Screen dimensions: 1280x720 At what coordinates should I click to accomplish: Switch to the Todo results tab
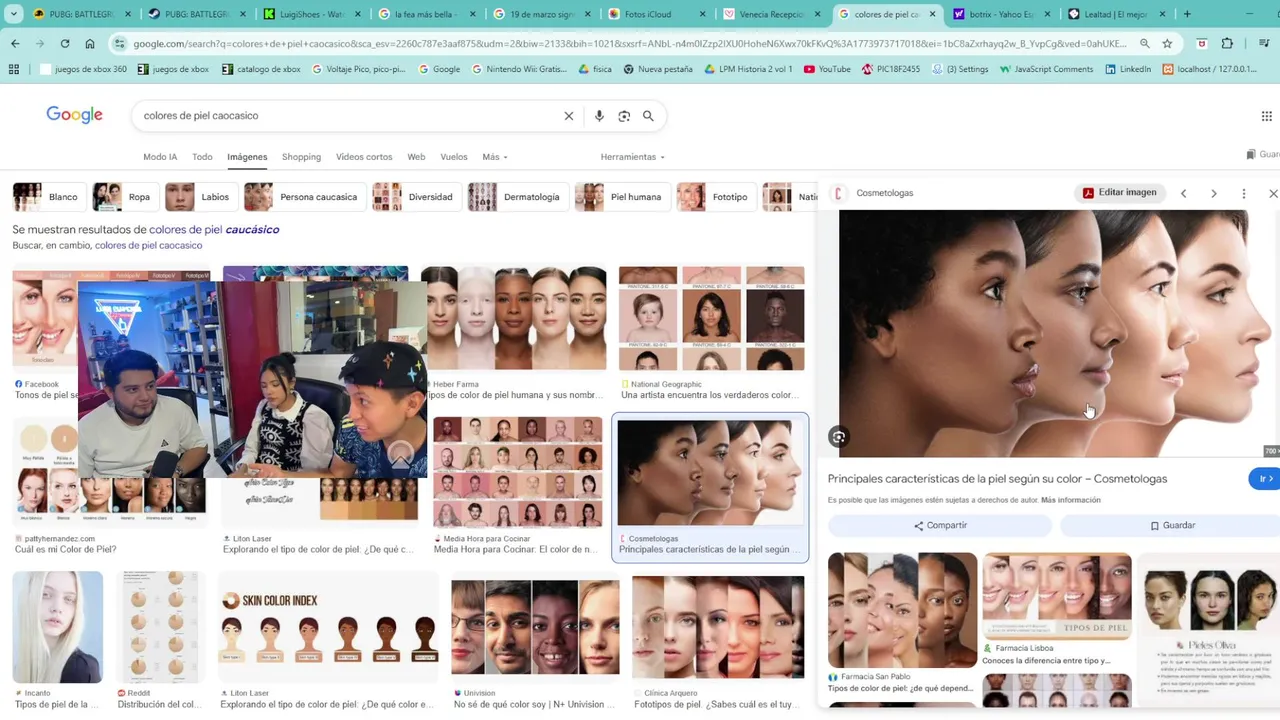(x=202, y=157)
